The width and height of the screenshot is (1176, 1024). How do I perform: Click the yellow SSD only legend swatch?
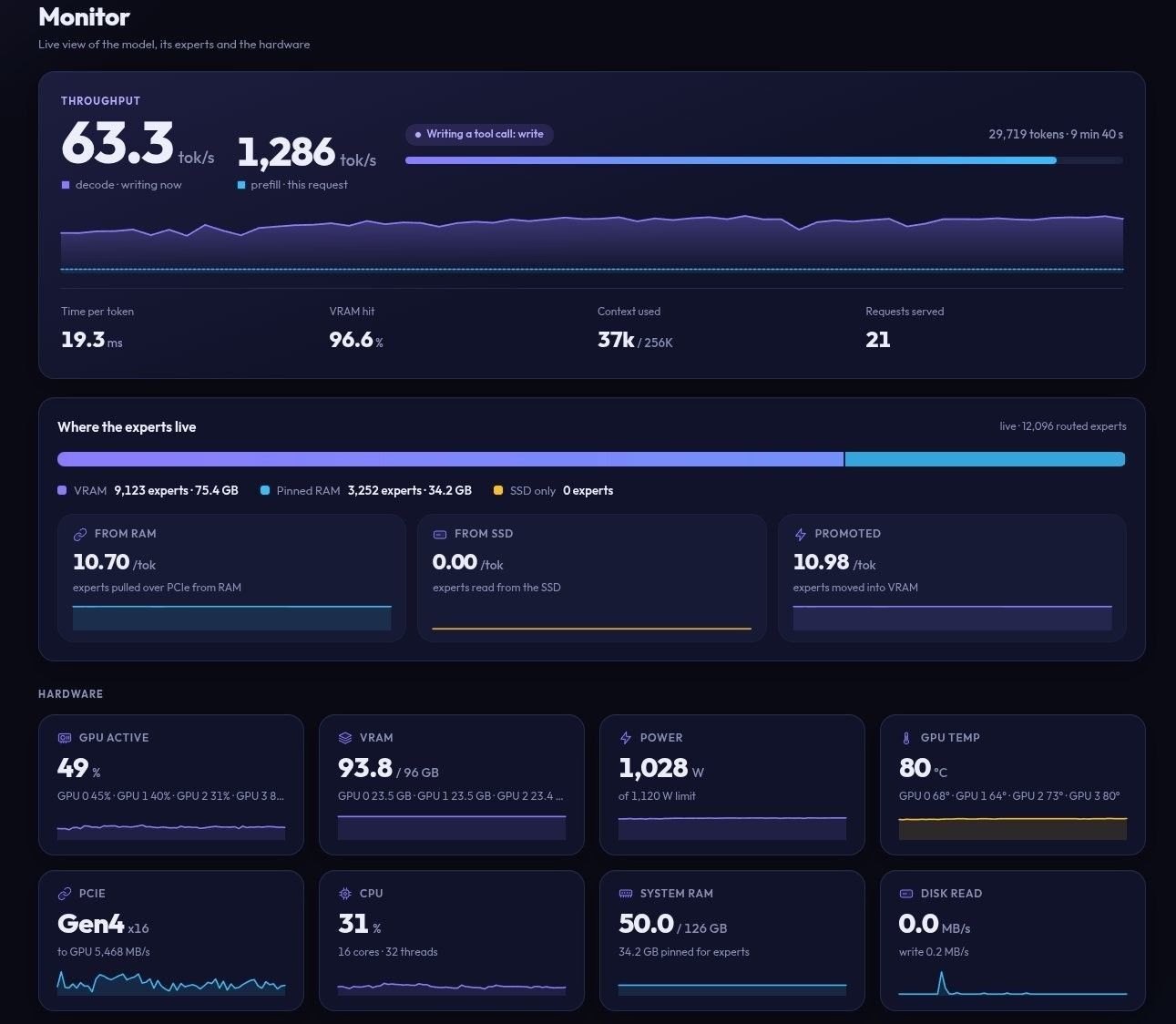coord(498,490)
